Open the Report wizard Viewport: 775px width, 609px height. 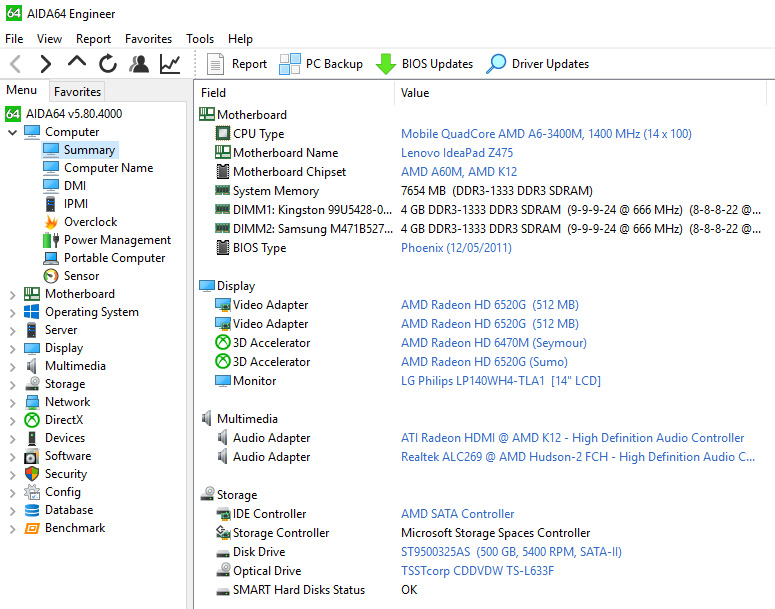(x=237, y=64)
